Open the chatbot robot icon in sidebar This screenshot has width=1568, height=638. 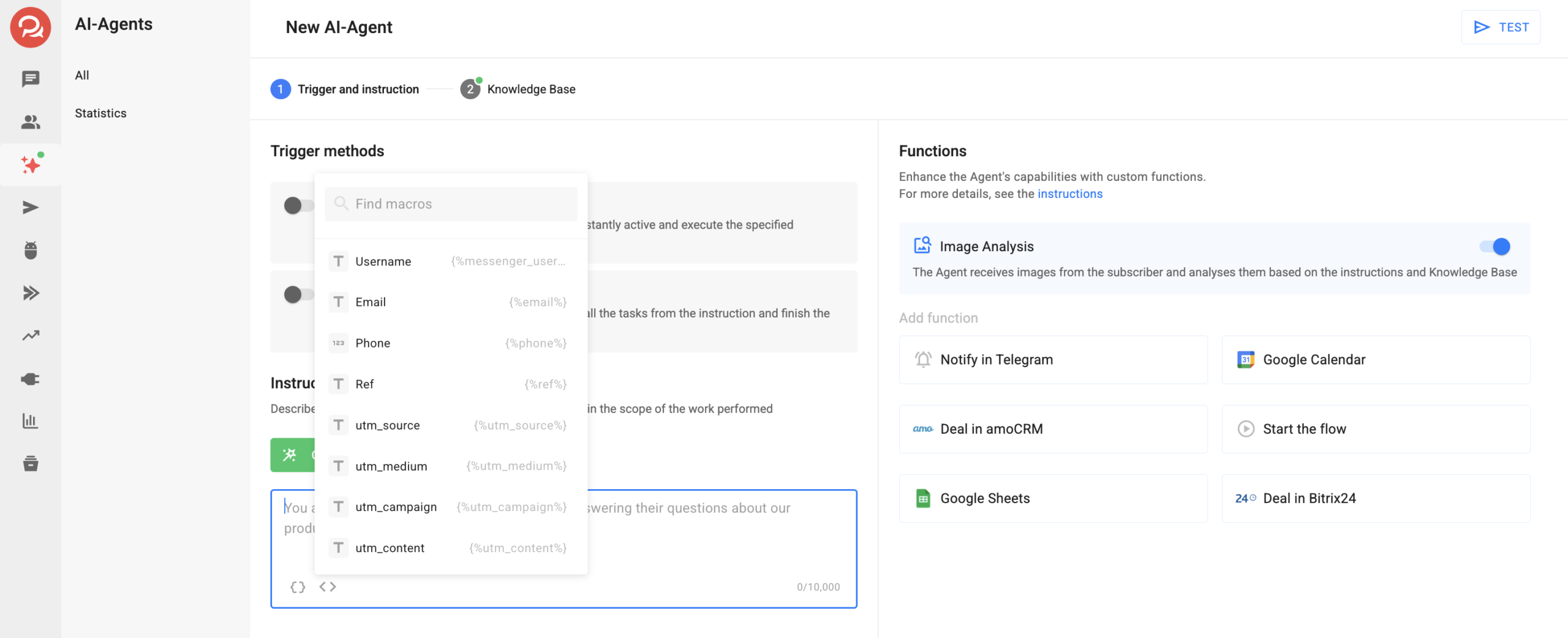pos(30,250)
